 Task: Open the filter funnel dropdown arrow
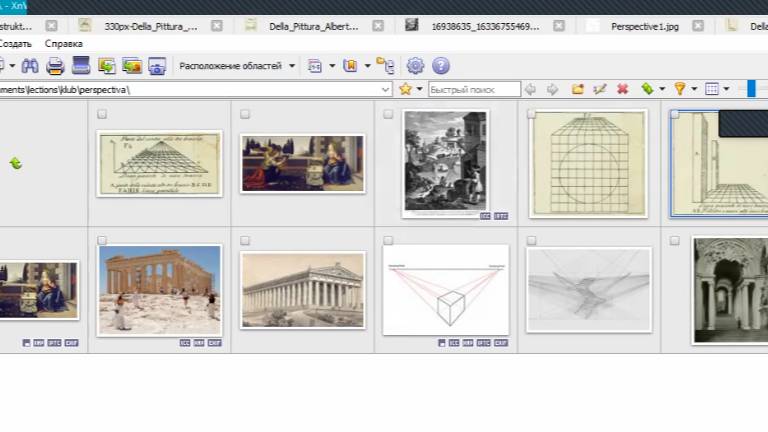(x=694, y=89)
